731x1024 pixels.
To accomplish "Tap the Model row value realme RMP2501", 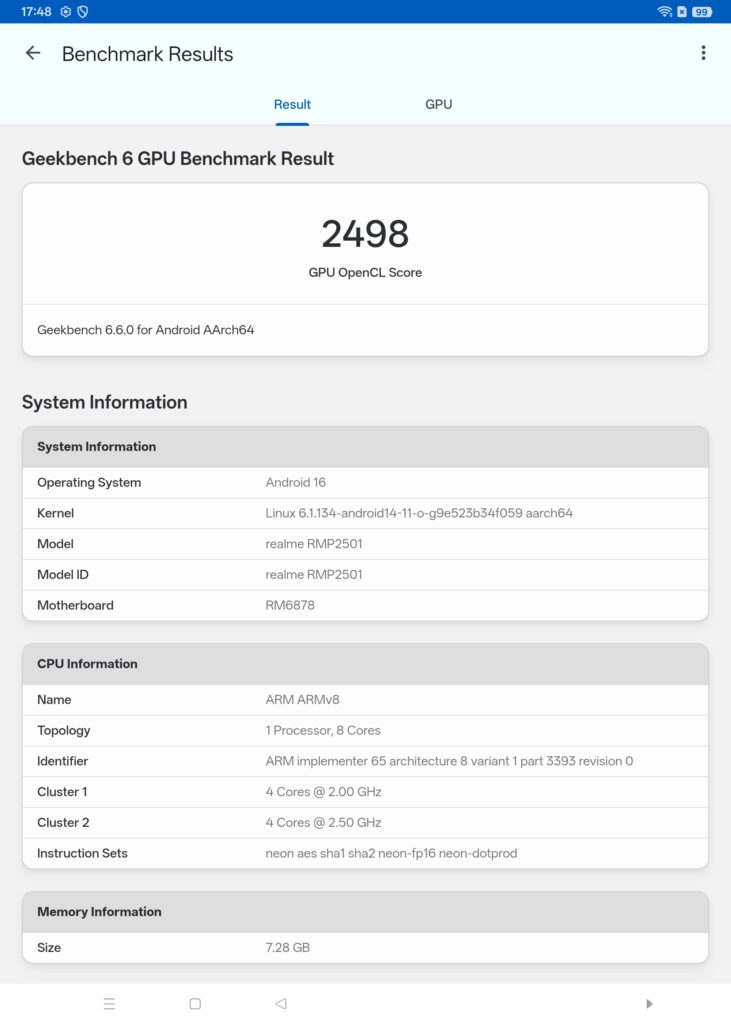I will [314, 544].
